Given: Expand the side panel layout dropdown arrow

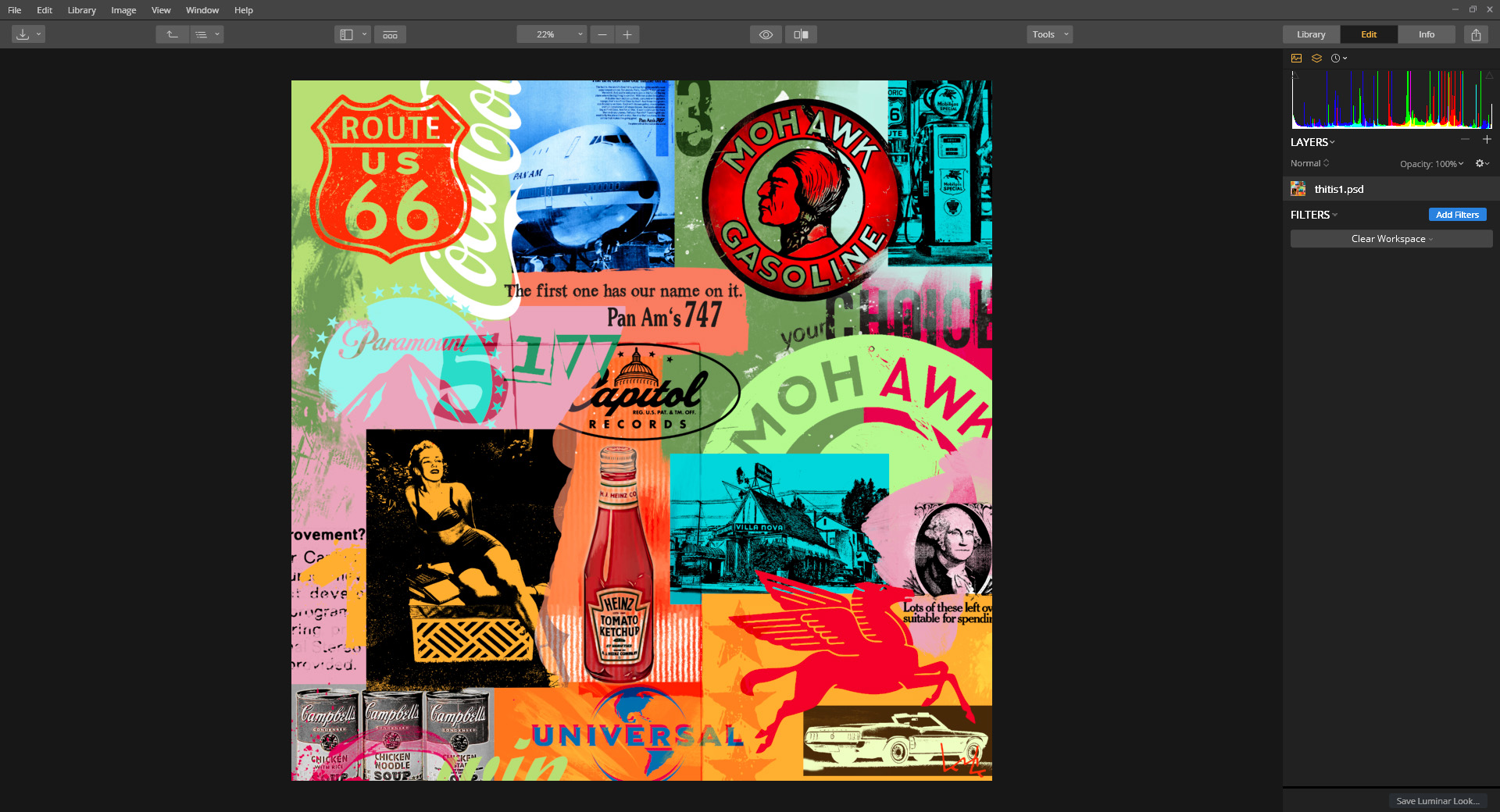Looking at the screenshot, I should pyautogui.click(x=365, y=34).
